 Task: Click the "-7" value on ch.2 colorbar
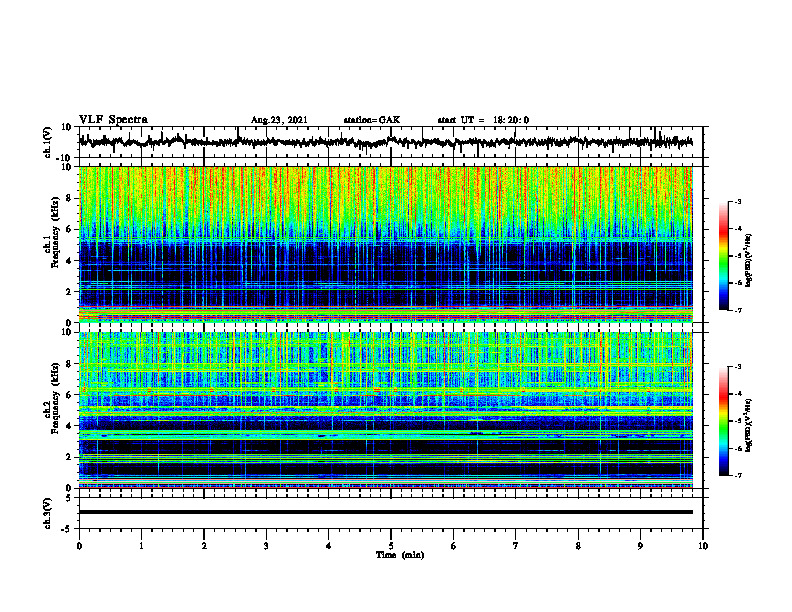(x=737, y=475)
